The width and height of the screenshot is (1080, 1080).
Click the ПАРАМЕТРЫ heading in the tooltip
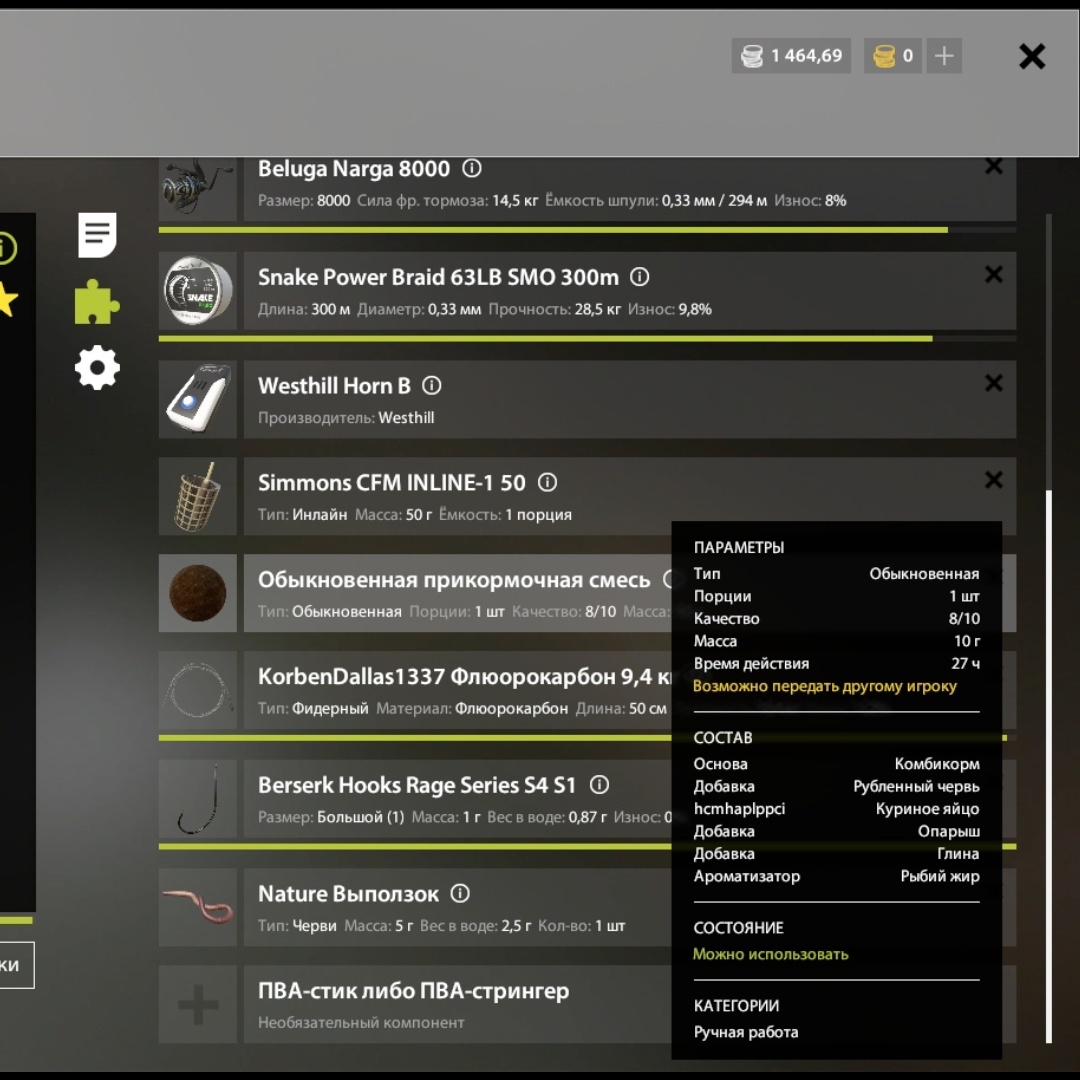(x=739, y=548)
